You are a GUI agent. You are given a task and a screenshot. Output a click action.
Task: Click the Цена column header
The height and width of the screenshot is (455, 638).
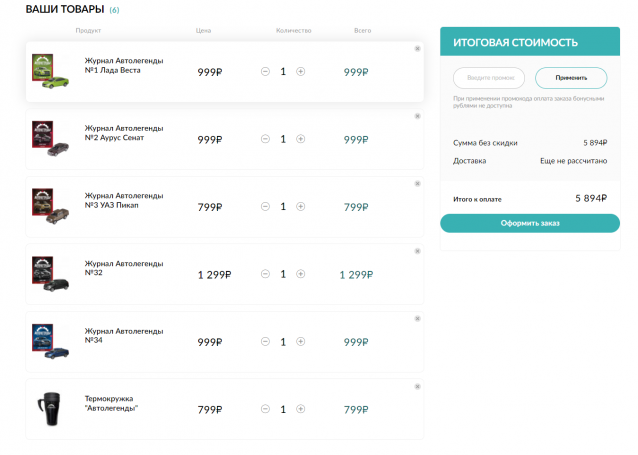pos(203,31)
